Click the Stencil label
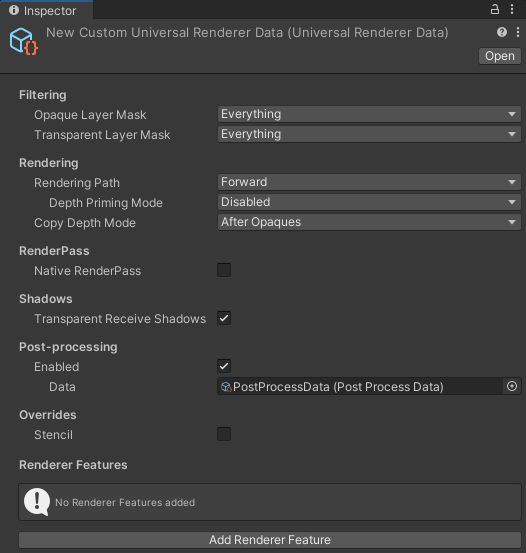 53,435
